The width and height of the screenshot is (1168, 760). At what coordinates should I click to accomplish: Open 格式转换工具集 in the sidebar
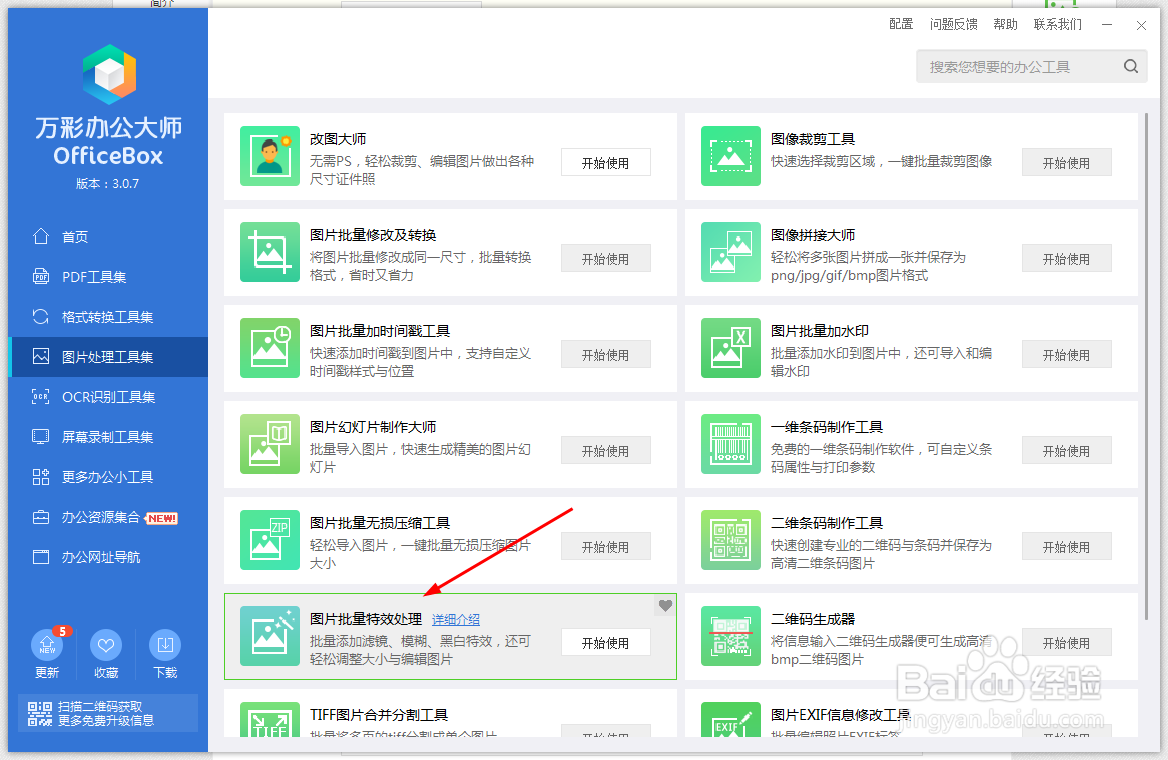tap(108, 317)
